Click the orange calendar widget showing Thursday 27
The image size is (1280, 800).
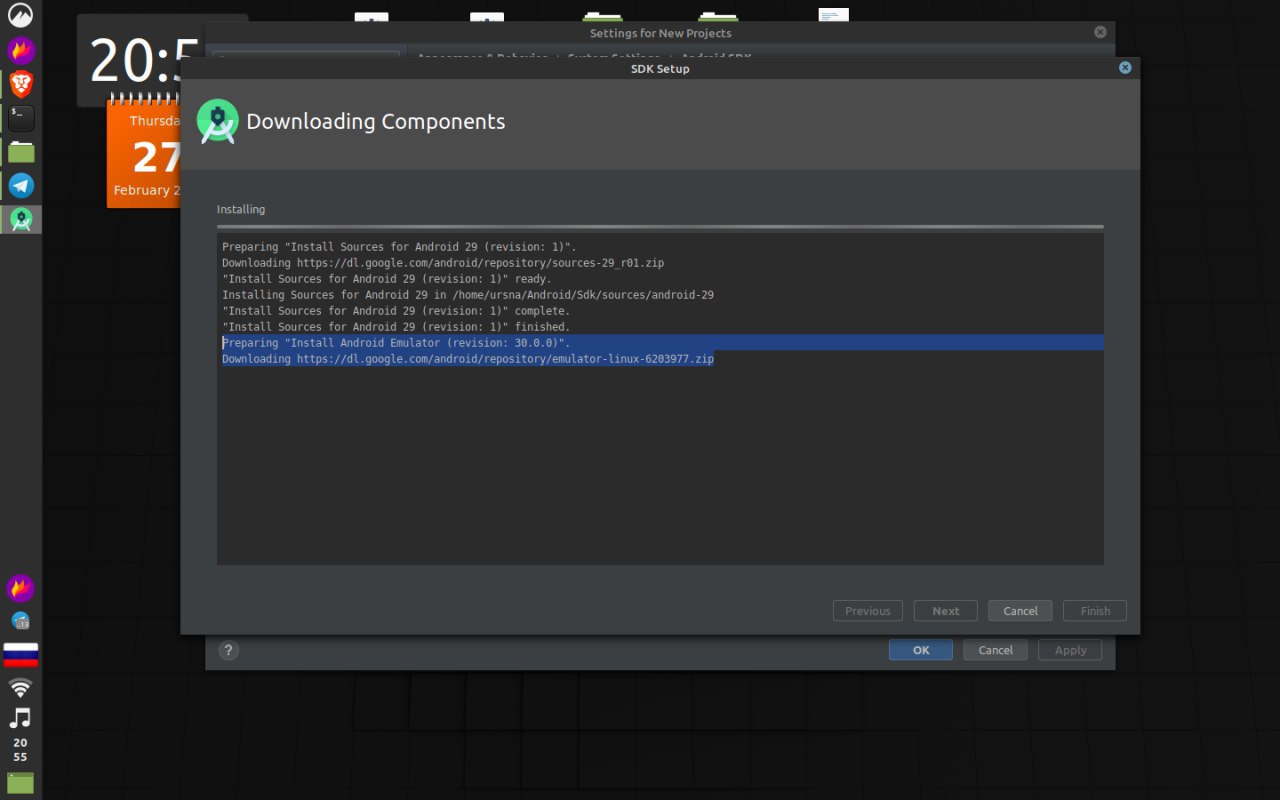[143, 152]
